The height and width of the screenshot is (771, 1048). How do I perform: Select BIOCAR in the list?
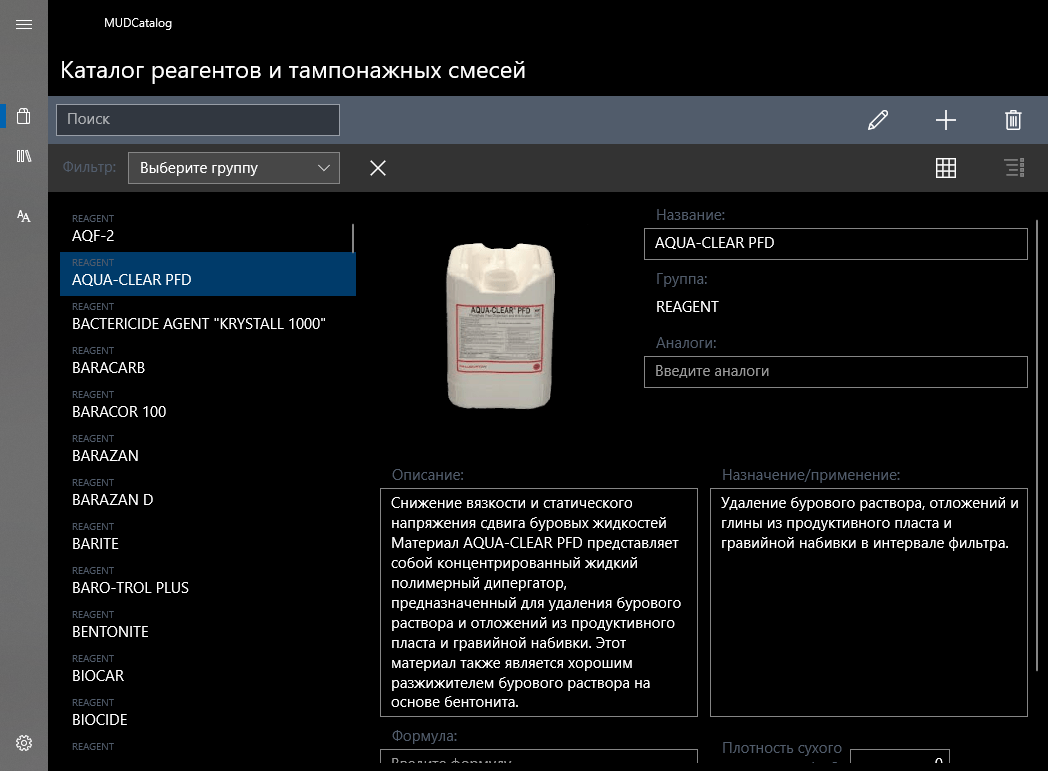tap(207, 671)
